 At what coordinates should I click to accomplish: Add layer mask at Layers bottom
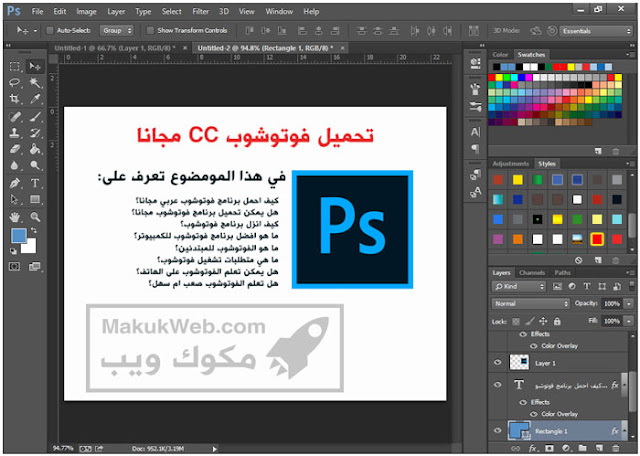(549, 448)
